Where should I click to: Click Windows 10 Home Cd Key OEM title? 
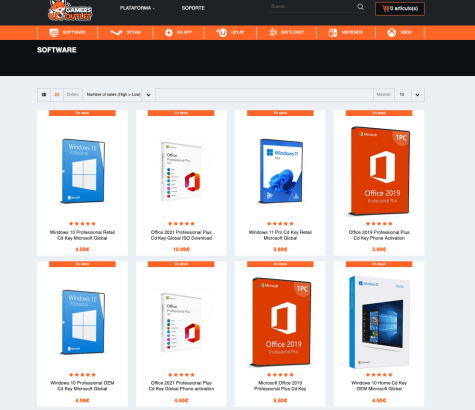(379, 386)
